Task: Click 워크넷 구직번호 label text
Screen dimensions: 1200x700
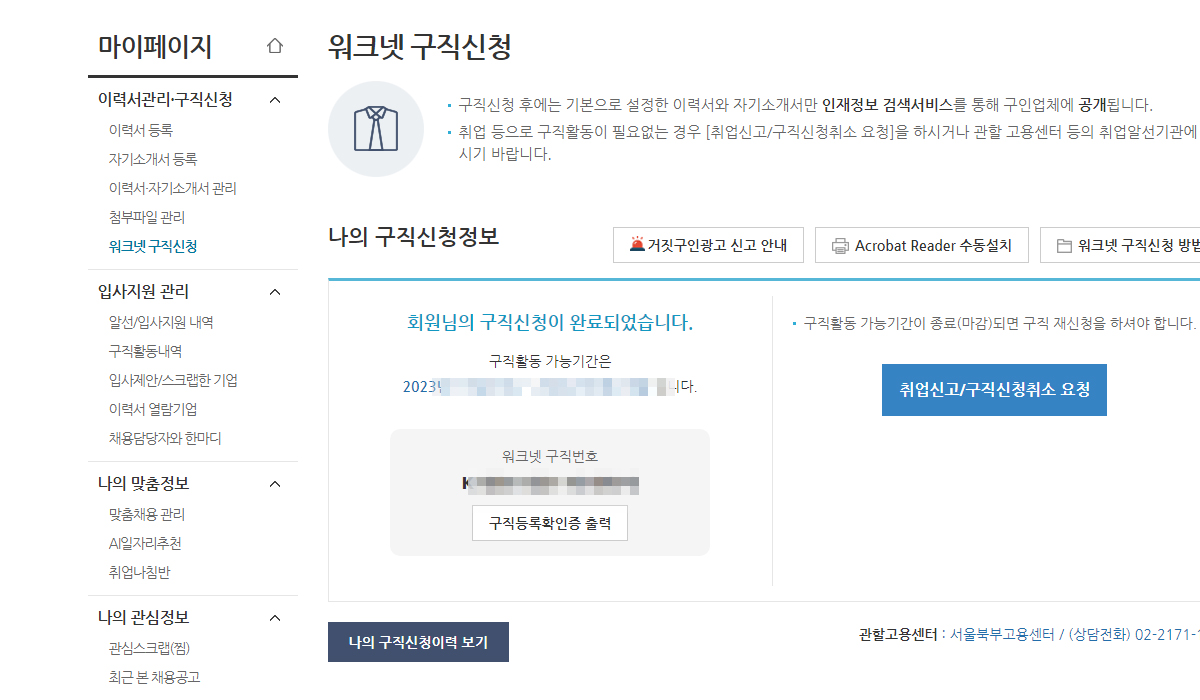Action: (x=550, y=456)
